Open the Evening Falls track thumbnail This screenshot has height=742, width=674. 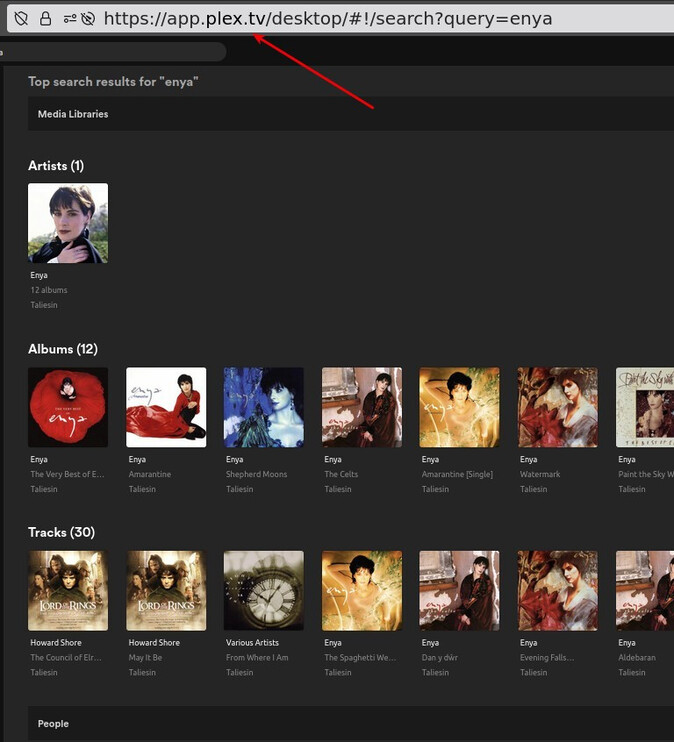(x=558, y=591)
